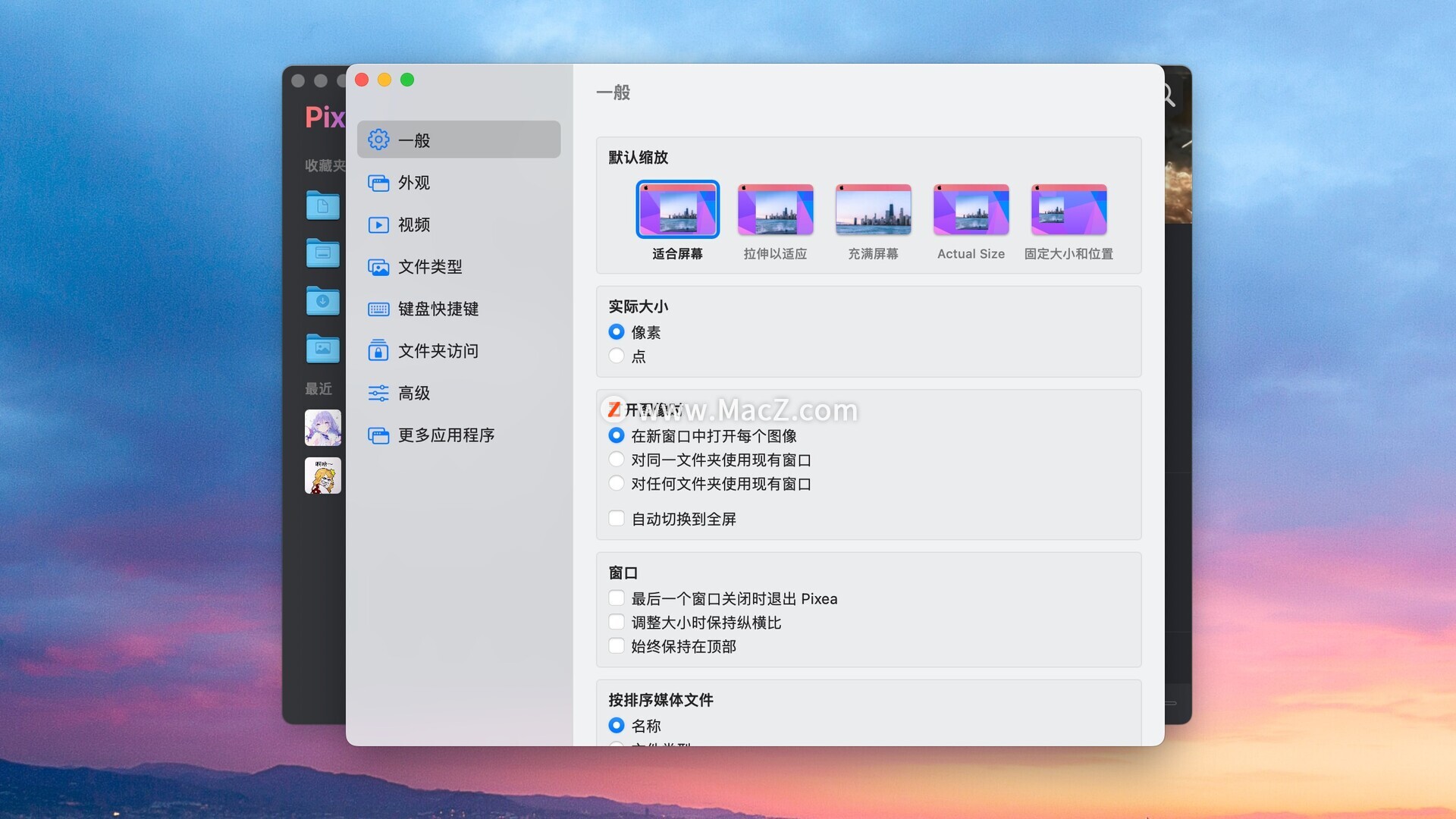This screenshot has height=819, width=1456.
Task: Switch to the 高级 settings tab
Action: 459,393
